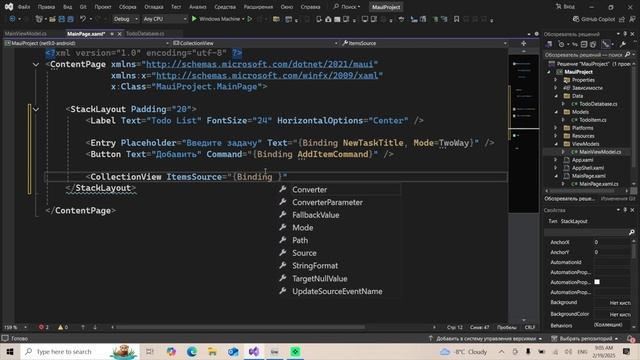640x360 pixels.
Task: Click the GitHub Copilot icon
Action: pos(576,19)
